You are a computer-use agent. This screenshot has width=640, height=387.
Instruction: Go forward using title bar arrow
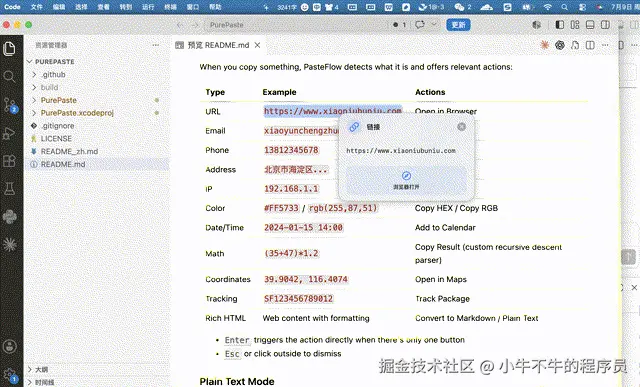(195, 25)
